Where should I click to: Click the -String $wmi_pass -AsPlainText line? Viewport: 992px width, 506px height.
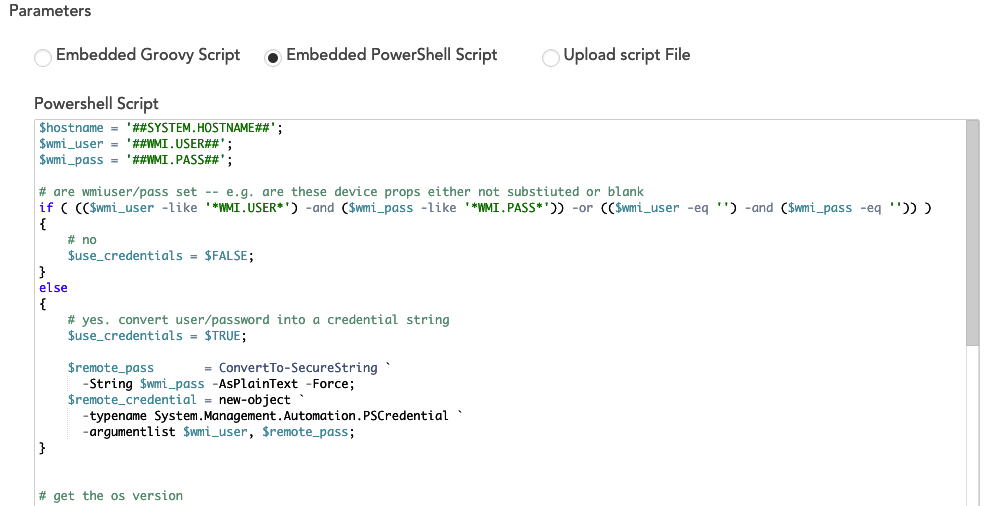point(218,384)
